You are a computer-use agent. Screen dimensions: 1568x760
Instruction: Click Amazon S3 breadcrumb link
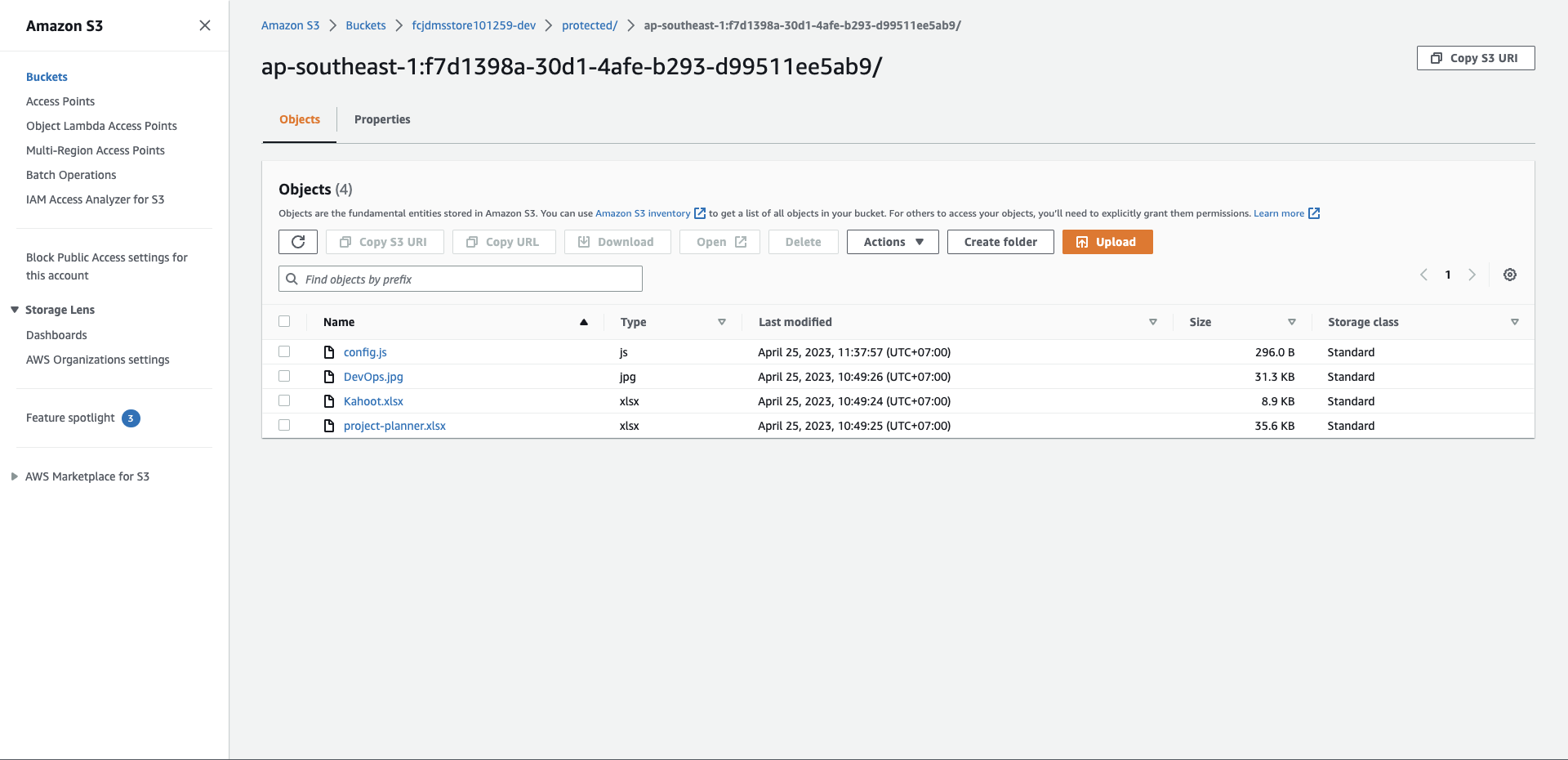click(290, 25)
